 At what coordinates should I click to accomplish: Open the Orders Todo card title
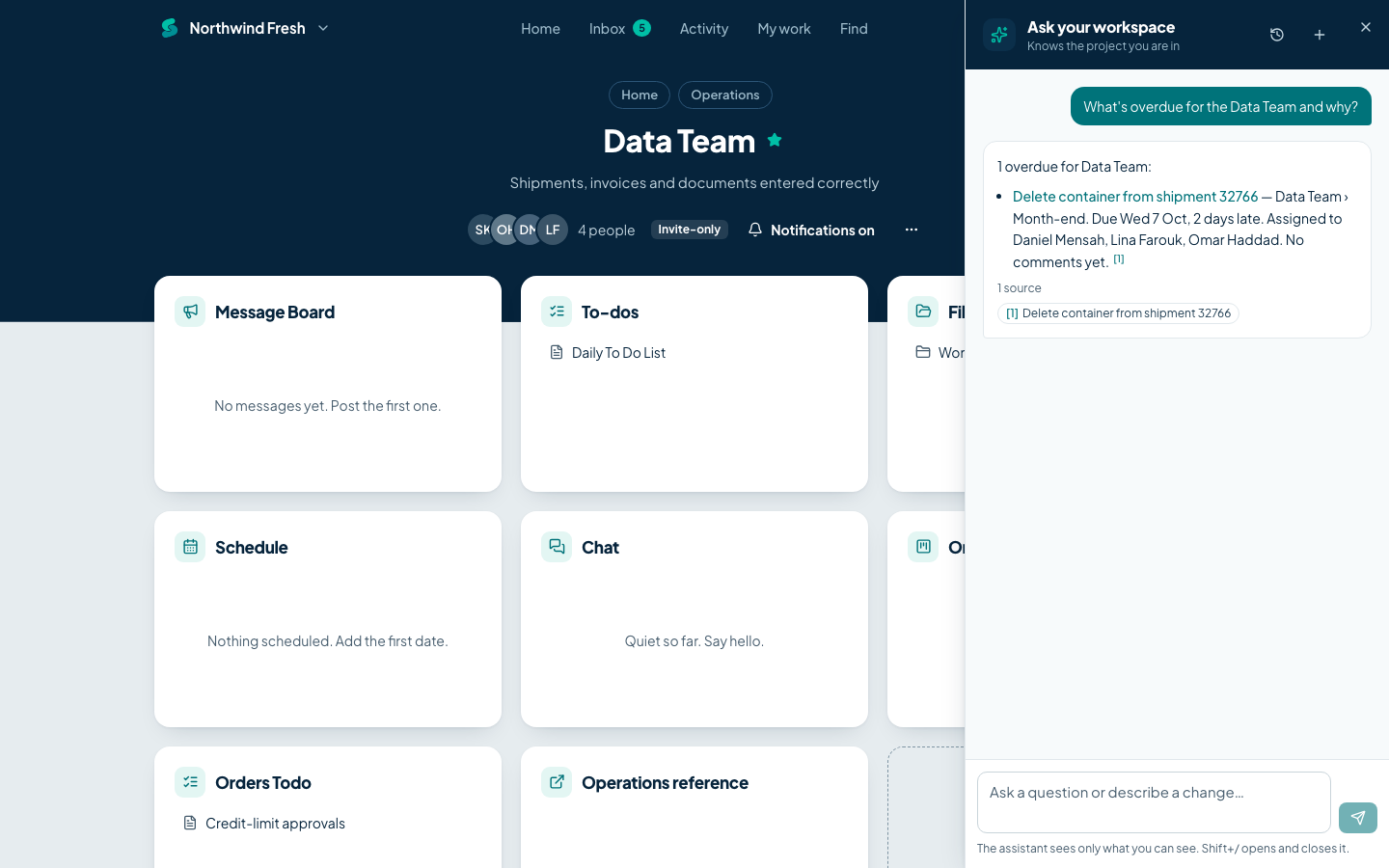tap(263, 783)
